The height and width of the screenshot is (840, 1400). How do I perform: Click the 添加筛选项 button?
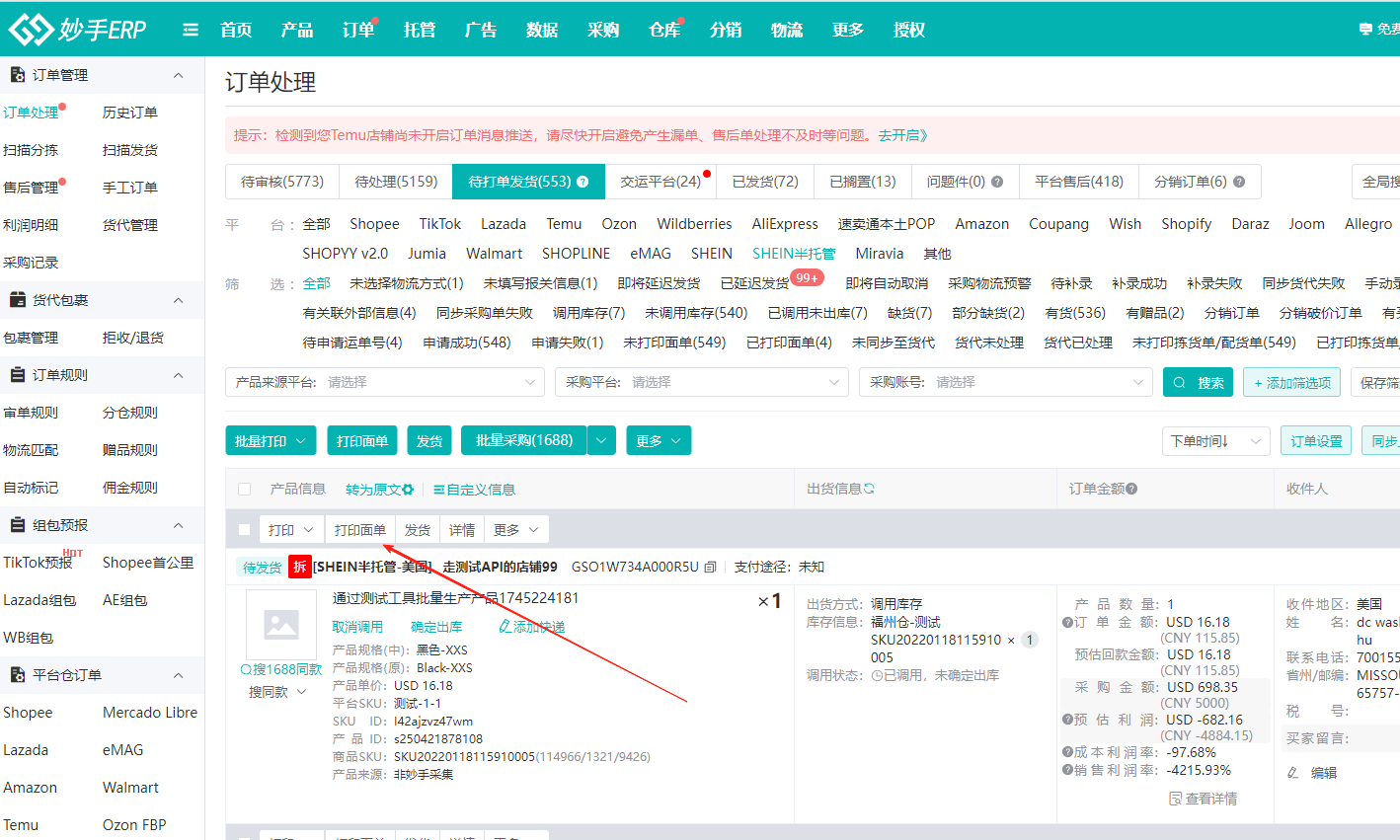pos(1291,383)
